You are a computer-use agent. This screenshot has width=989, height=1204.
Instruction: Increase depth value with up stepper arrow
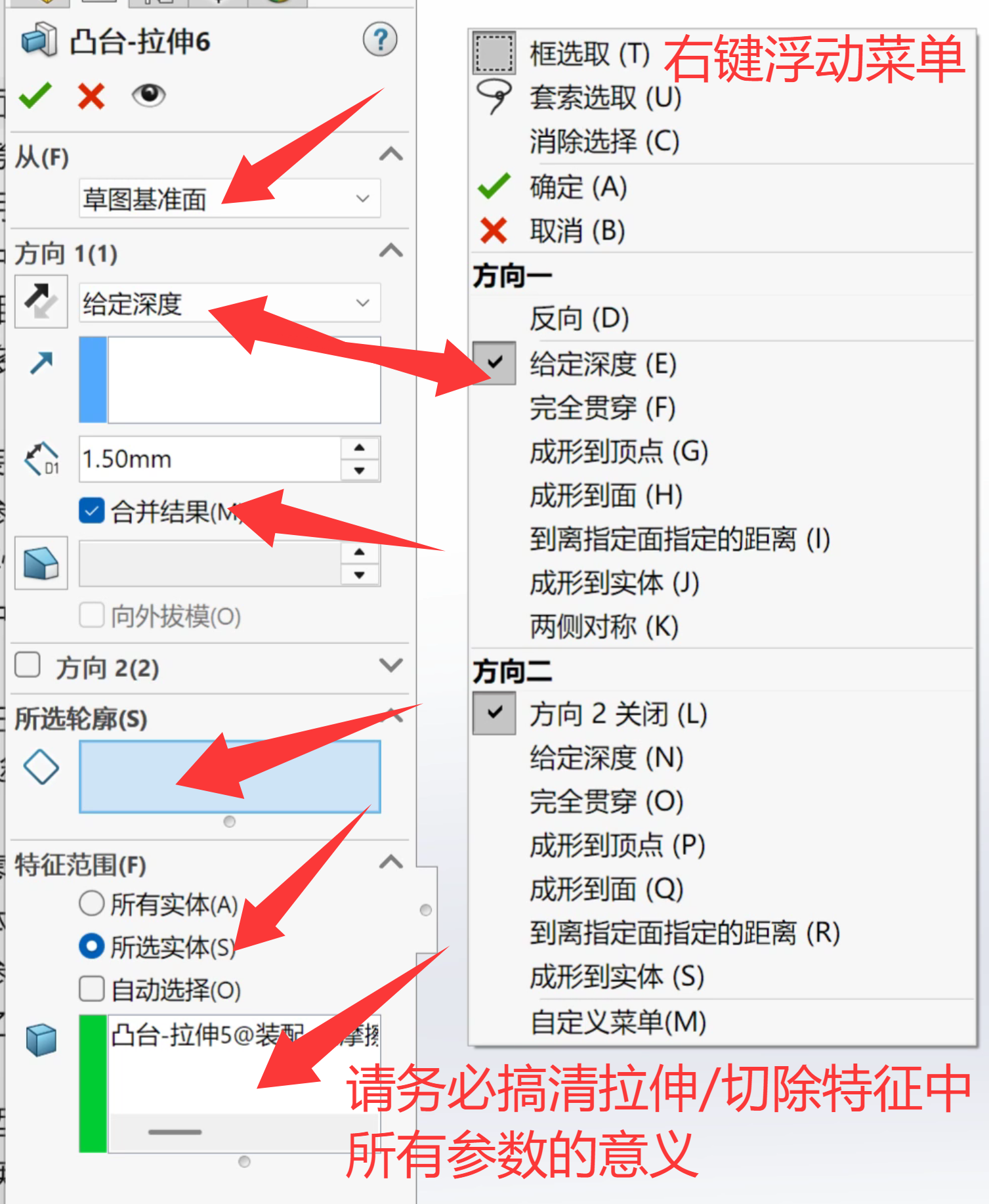click(359, 448)
